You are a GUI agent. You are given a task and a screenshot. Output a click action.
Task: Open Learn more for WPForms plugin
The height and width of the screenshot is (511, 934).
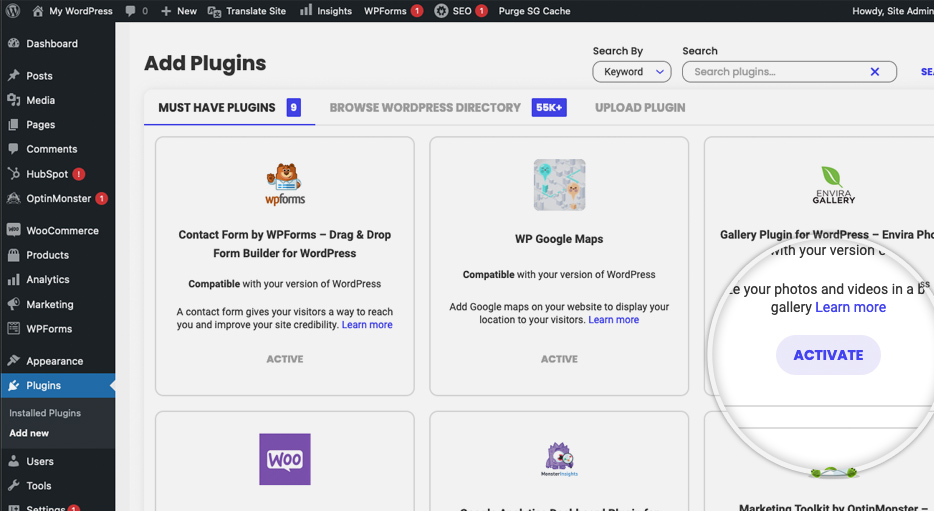point(367,325)
